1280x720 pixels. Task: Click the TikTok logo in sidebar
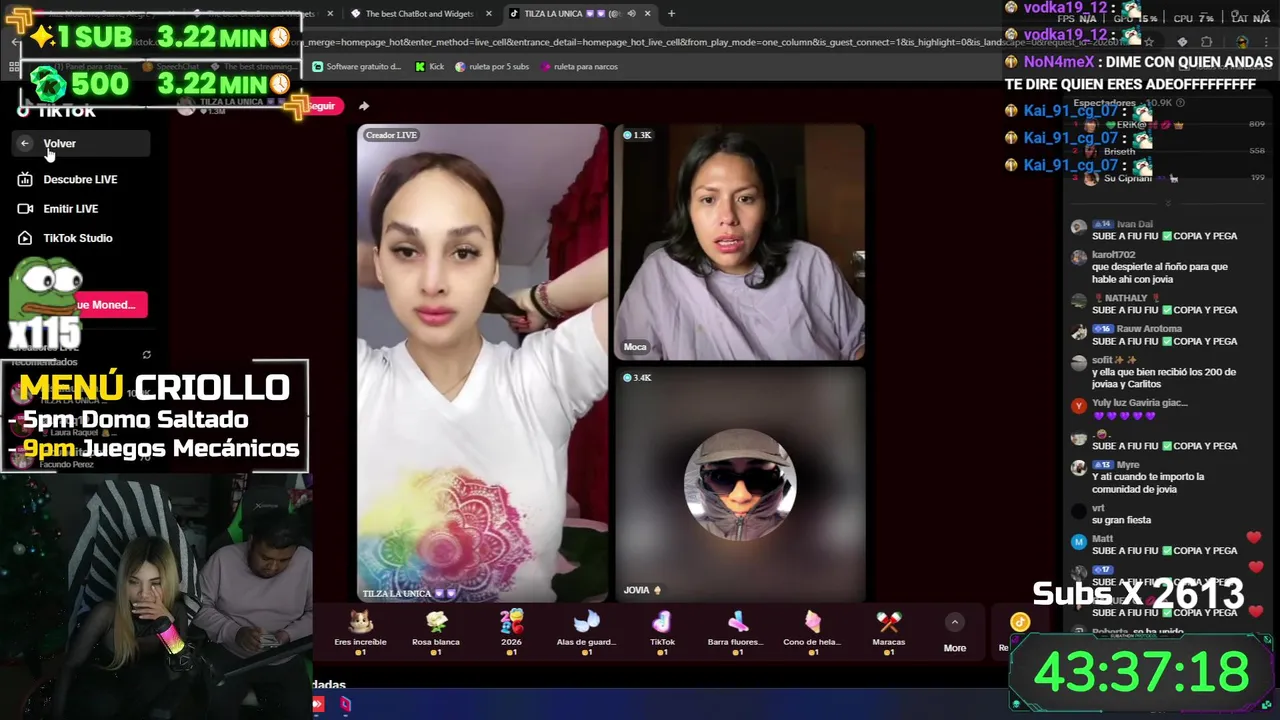58,111
